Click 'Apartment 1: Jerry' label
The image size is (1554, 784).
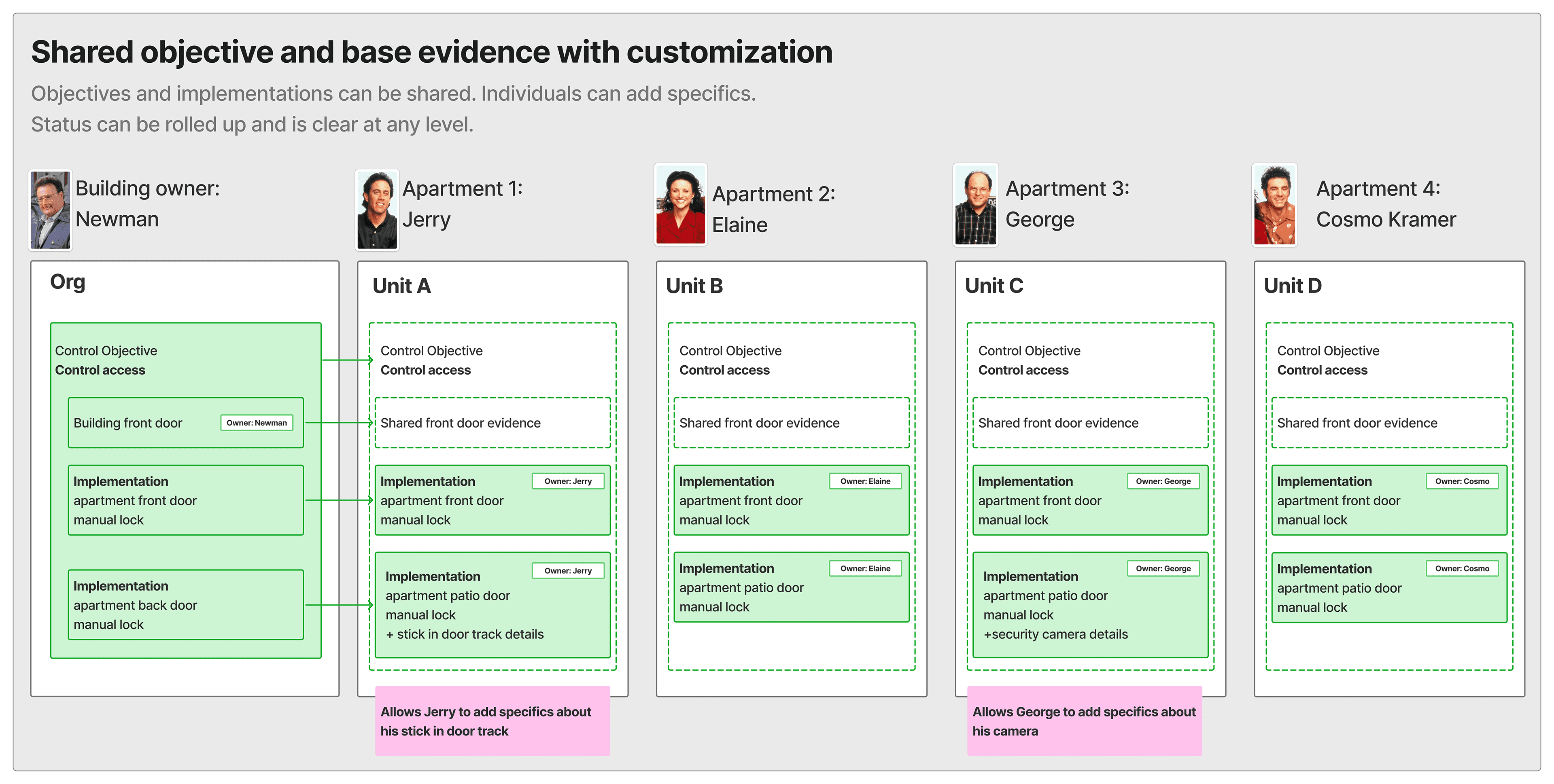463,204
